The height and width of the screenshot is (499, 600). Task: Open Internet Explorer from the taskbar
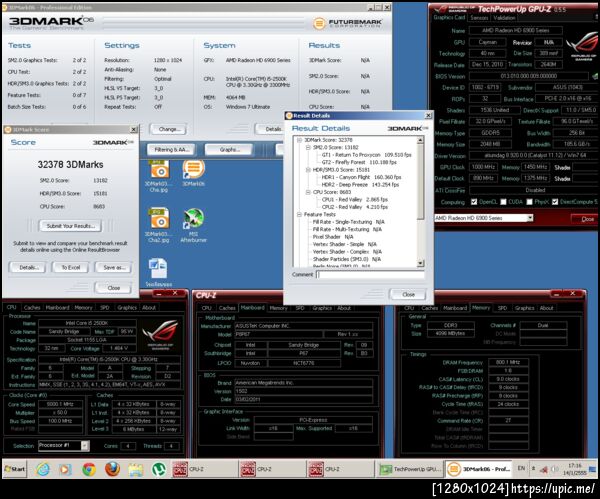(43, 469)
